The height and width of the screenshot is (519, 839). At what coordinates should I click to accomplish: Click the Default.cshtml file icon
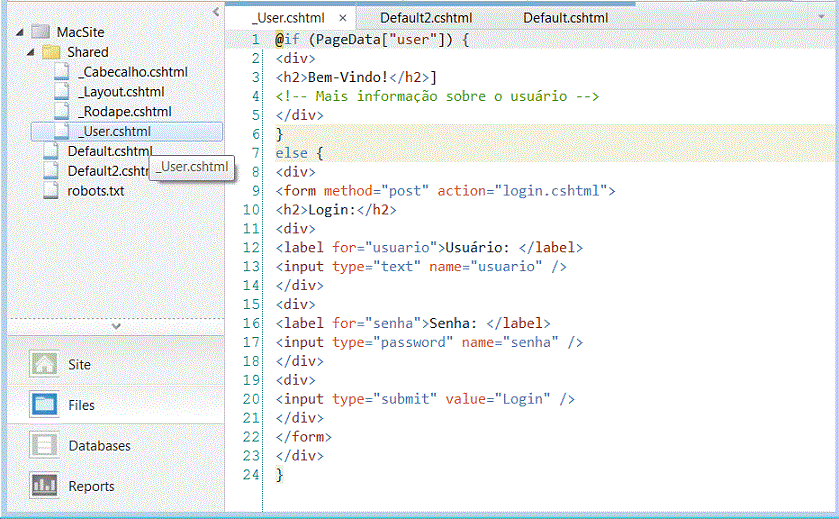click(51, 151)
